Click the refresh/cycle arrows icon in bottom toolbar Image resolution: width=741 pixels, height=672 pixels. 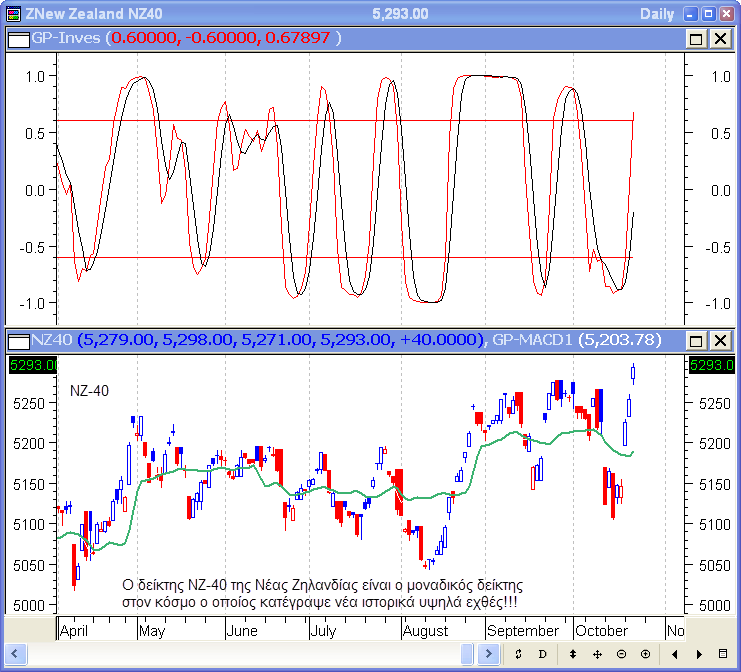(x=521, y=654)
